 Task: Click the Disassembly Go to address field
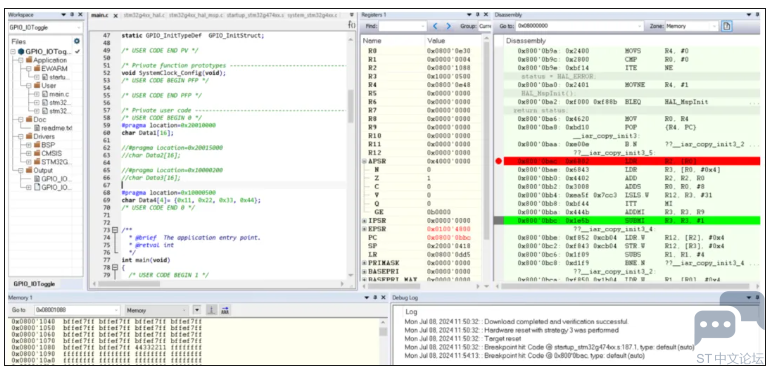click(x=579, y=26)
